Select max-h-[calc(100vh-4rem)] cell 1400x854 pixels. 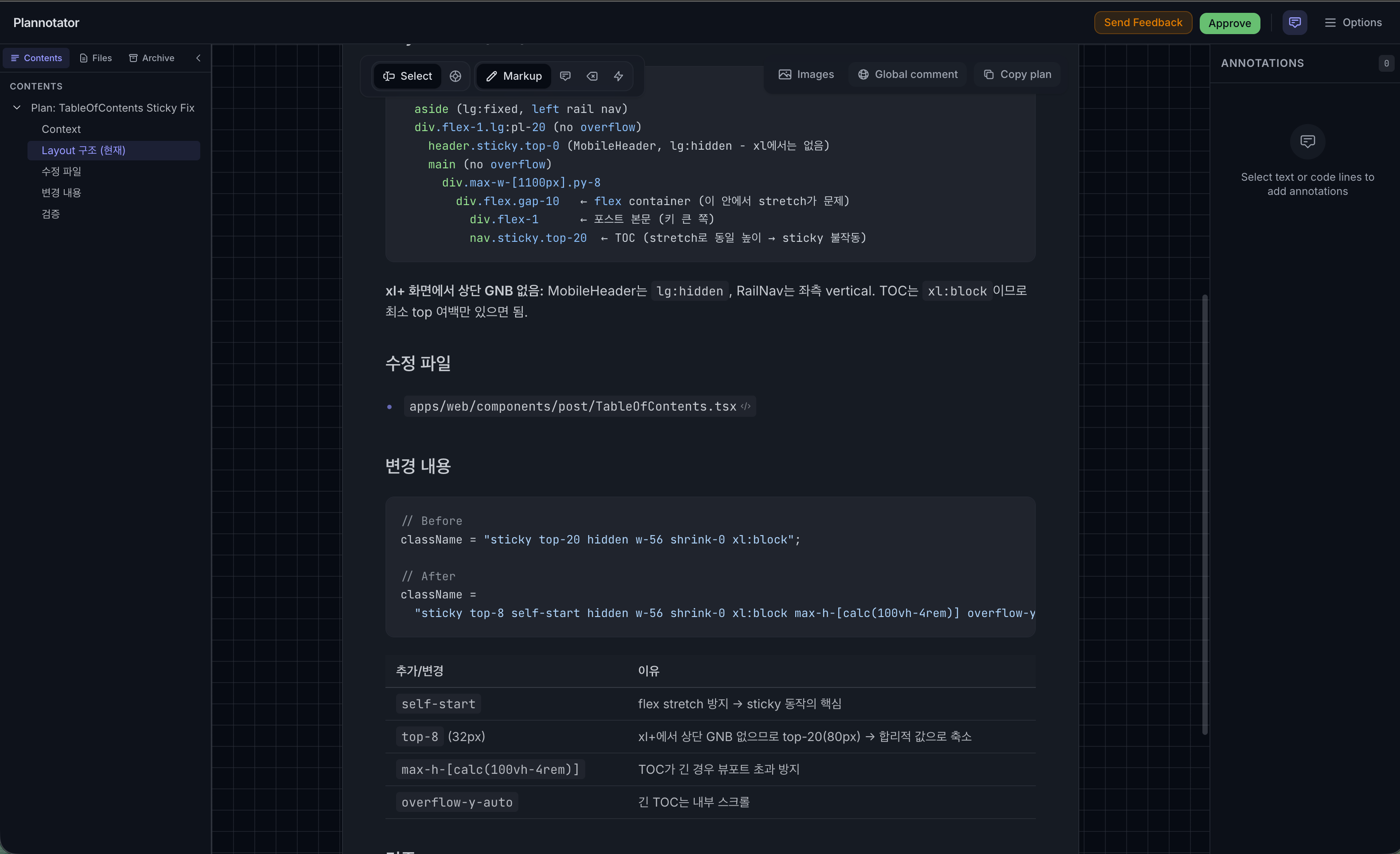point(490,769)
